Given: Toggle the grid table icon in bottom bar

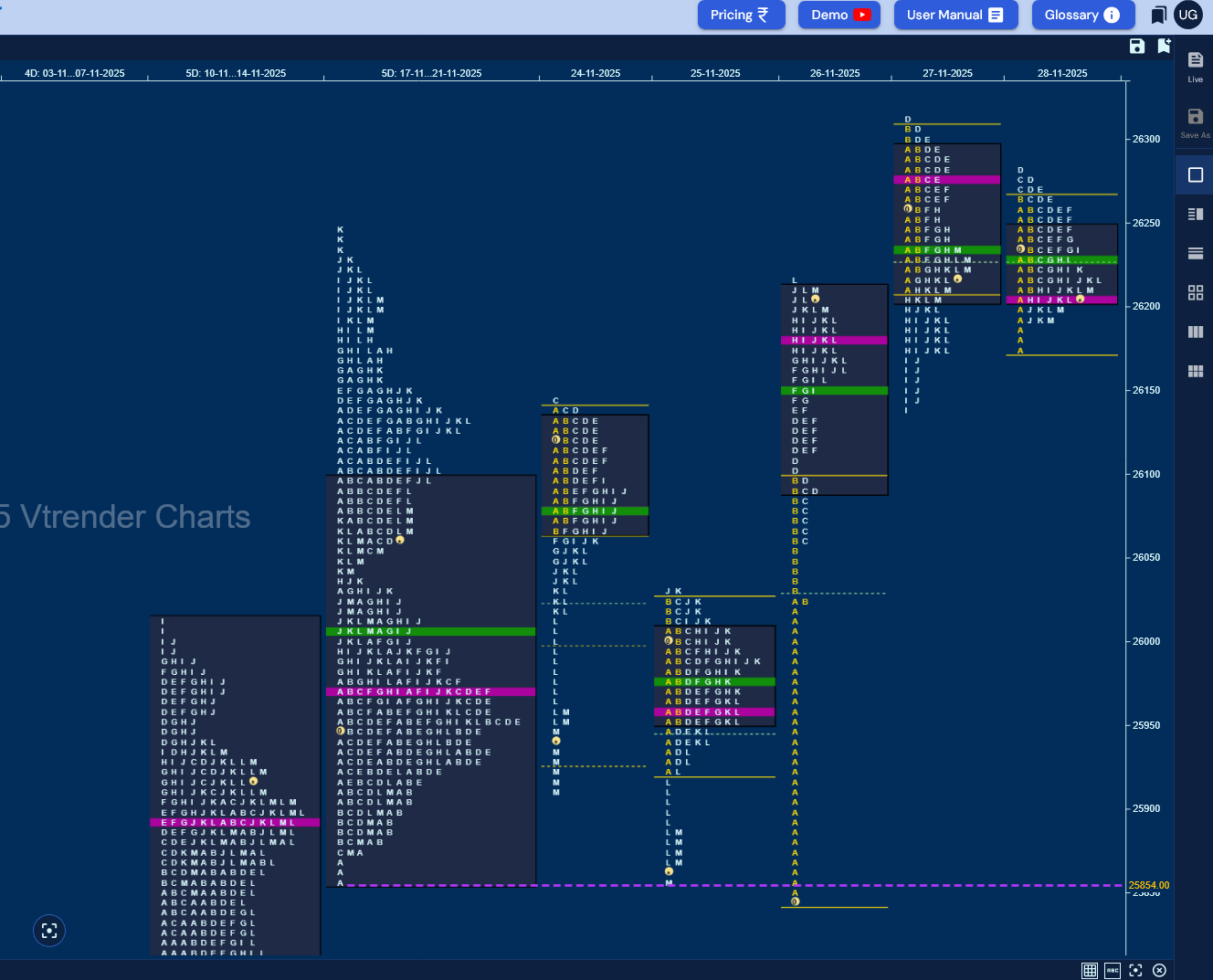Looking at the screenshot, I should pos(1090,970).
